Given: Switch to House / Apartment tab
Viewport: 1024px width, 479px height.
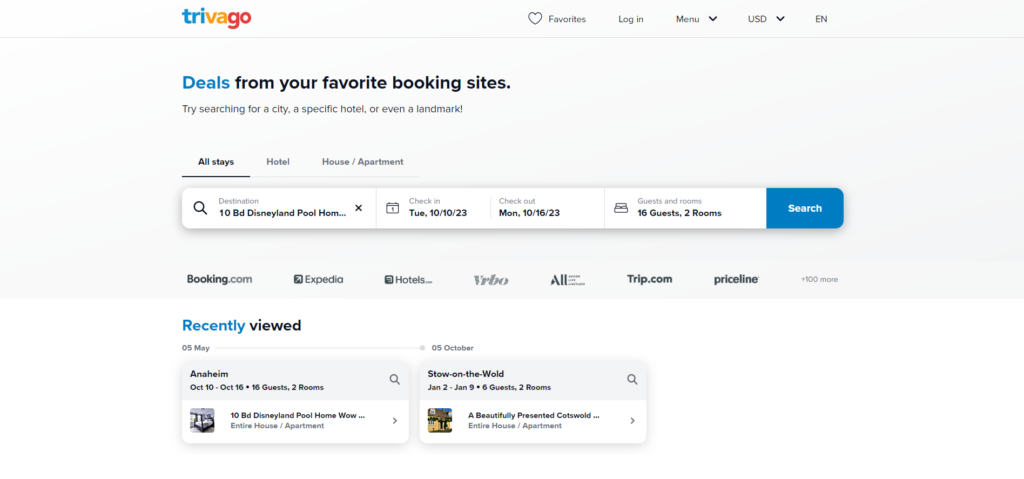Looking at the screenshot, I should (362, 162).
